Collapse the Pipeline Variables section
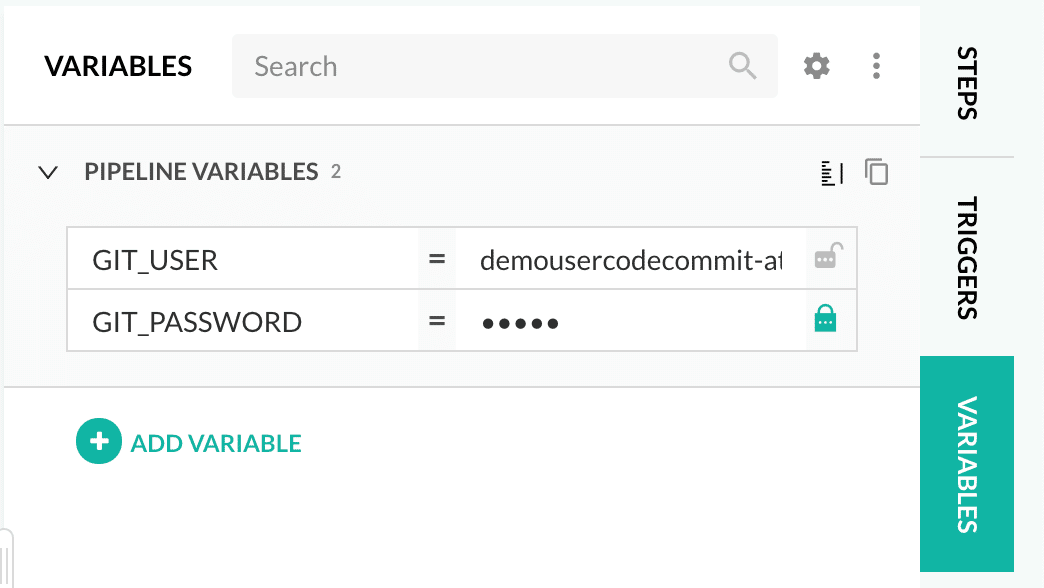Viewport: 1044px width, 588px height. pyautogui.click(x=47, y=172)
